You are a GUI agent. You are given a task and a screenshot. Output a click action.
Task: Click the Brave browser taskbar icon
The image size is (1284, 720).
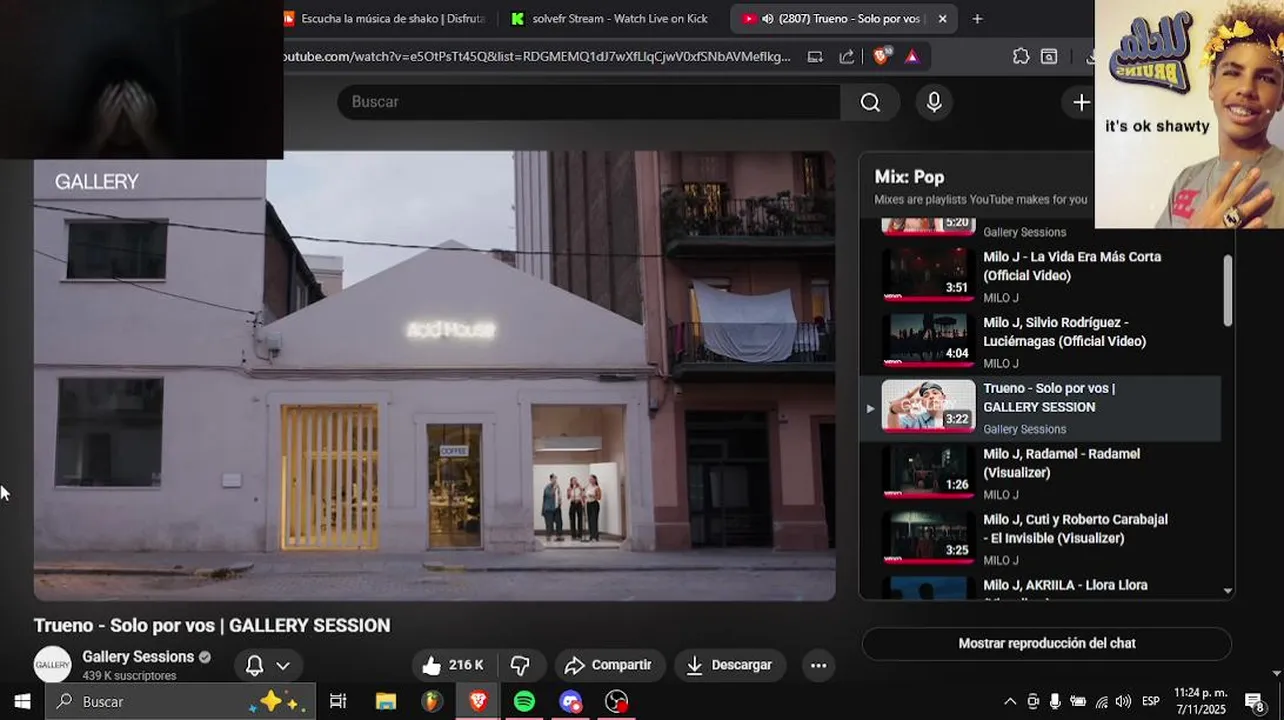tap(478, 701)
